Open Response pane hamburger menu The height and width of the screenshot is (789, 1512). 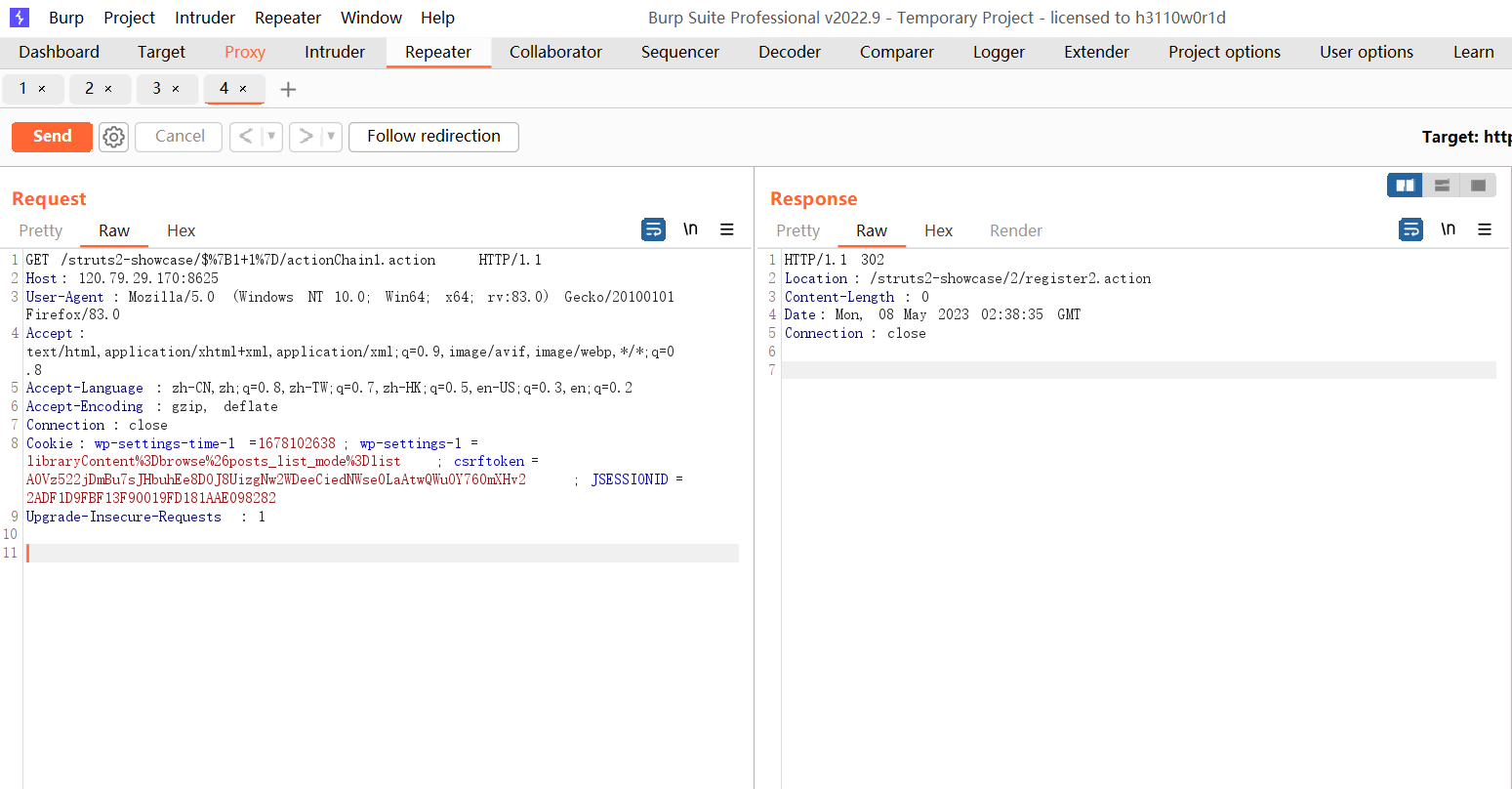point(1485,229)
